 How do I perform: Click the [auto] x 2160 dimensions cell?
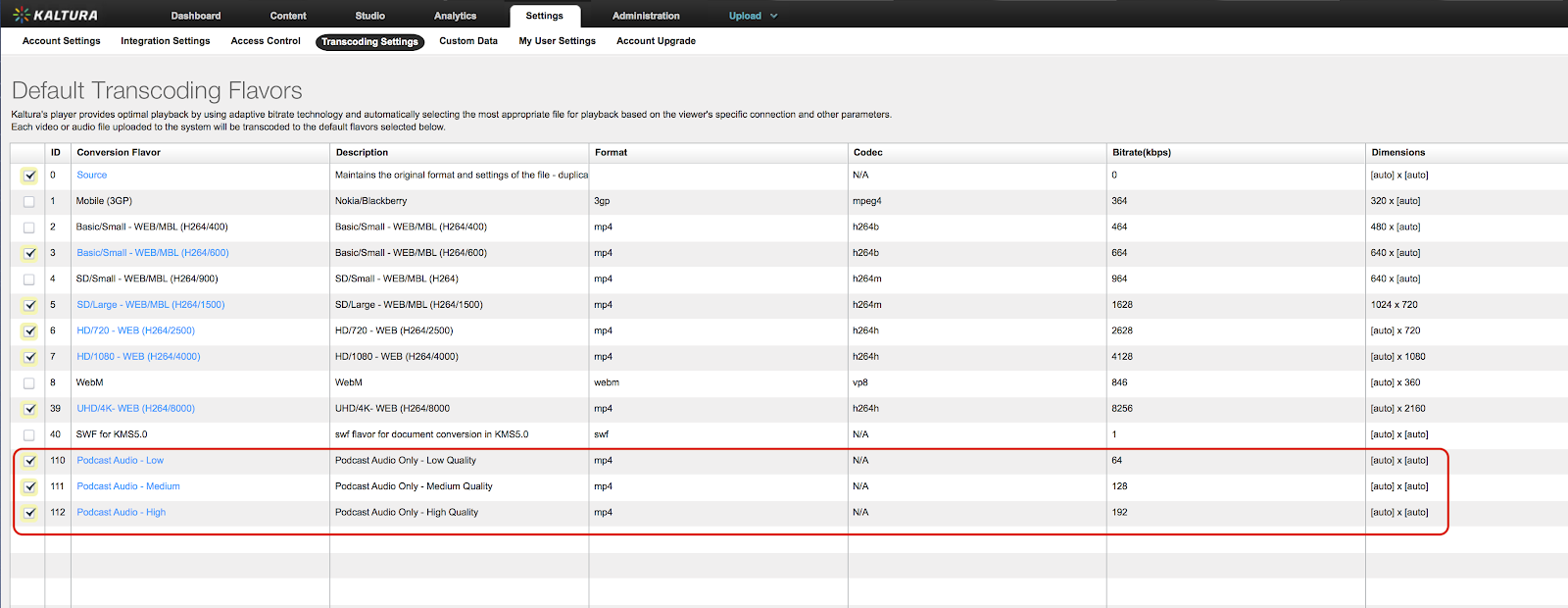pos(1398,409)
